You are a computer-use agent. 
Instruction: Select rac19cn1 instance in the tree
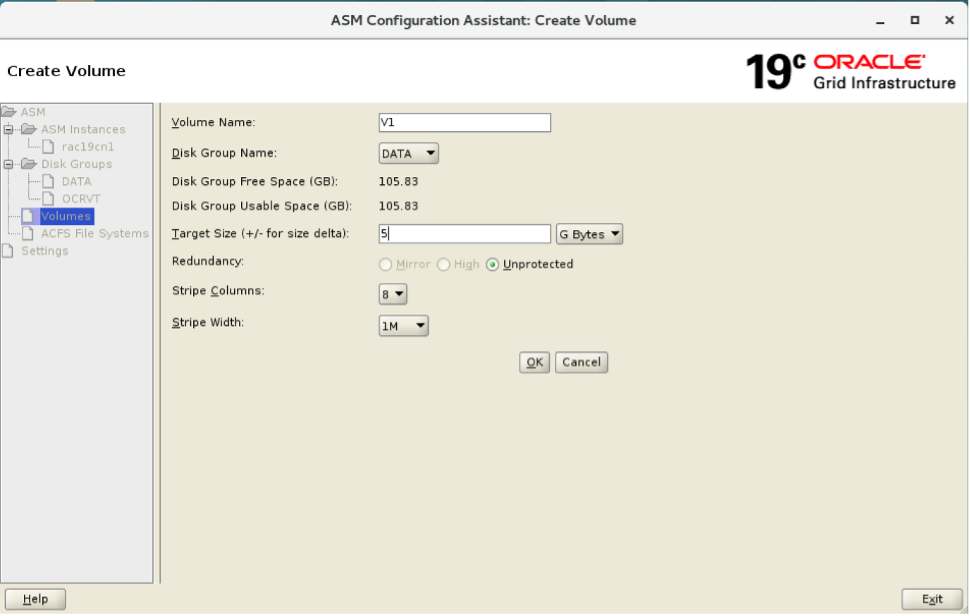(88, 147)
